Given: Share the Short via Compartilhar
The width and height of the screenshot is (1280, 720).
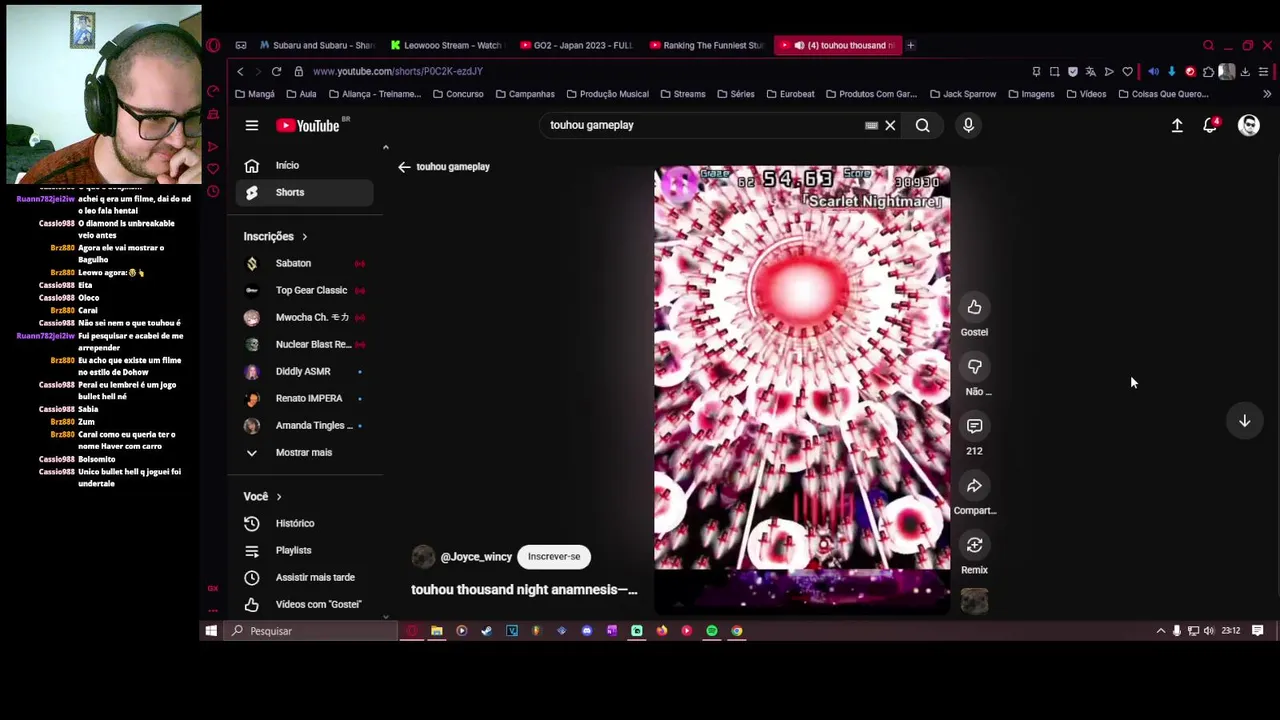Looking at the screenshot, I should 974,486.
